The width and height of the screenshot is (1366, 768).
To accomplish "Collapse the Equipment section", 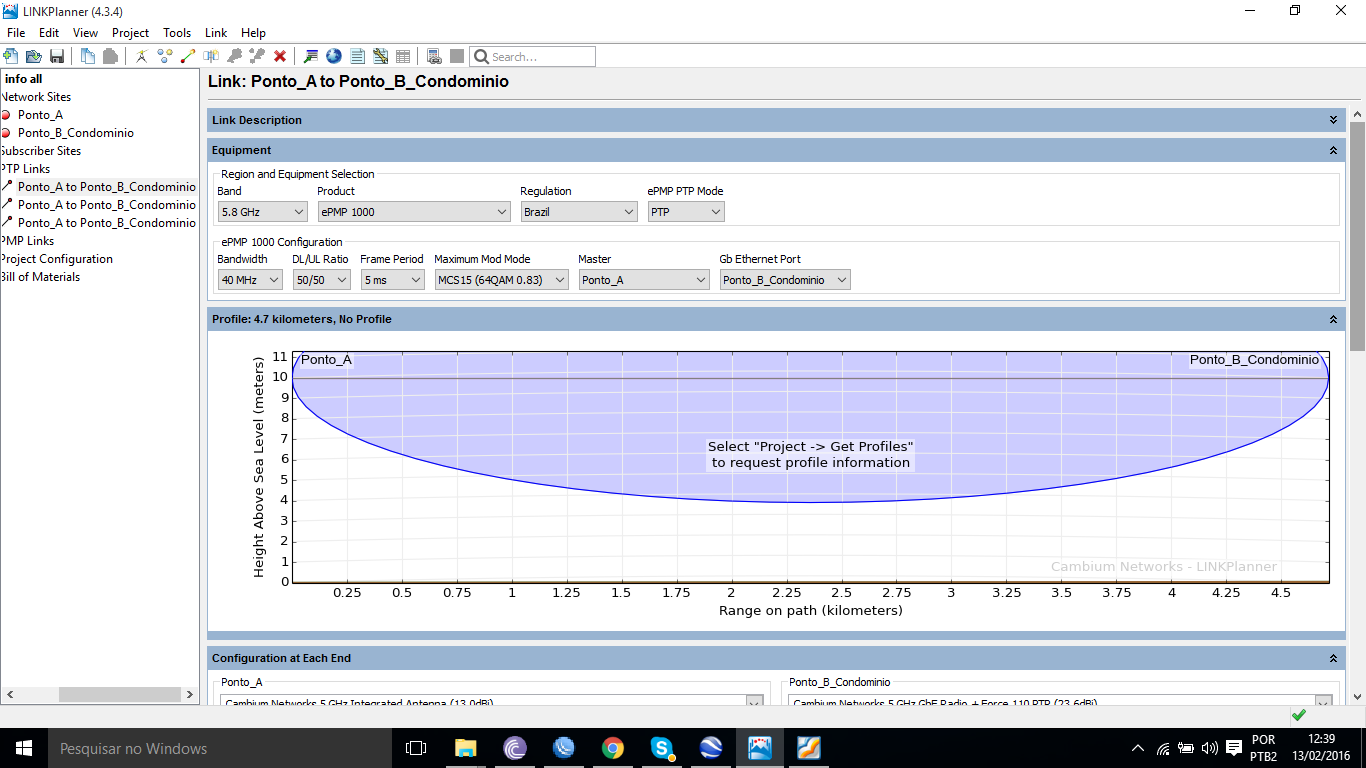I will click(1333, 150).
